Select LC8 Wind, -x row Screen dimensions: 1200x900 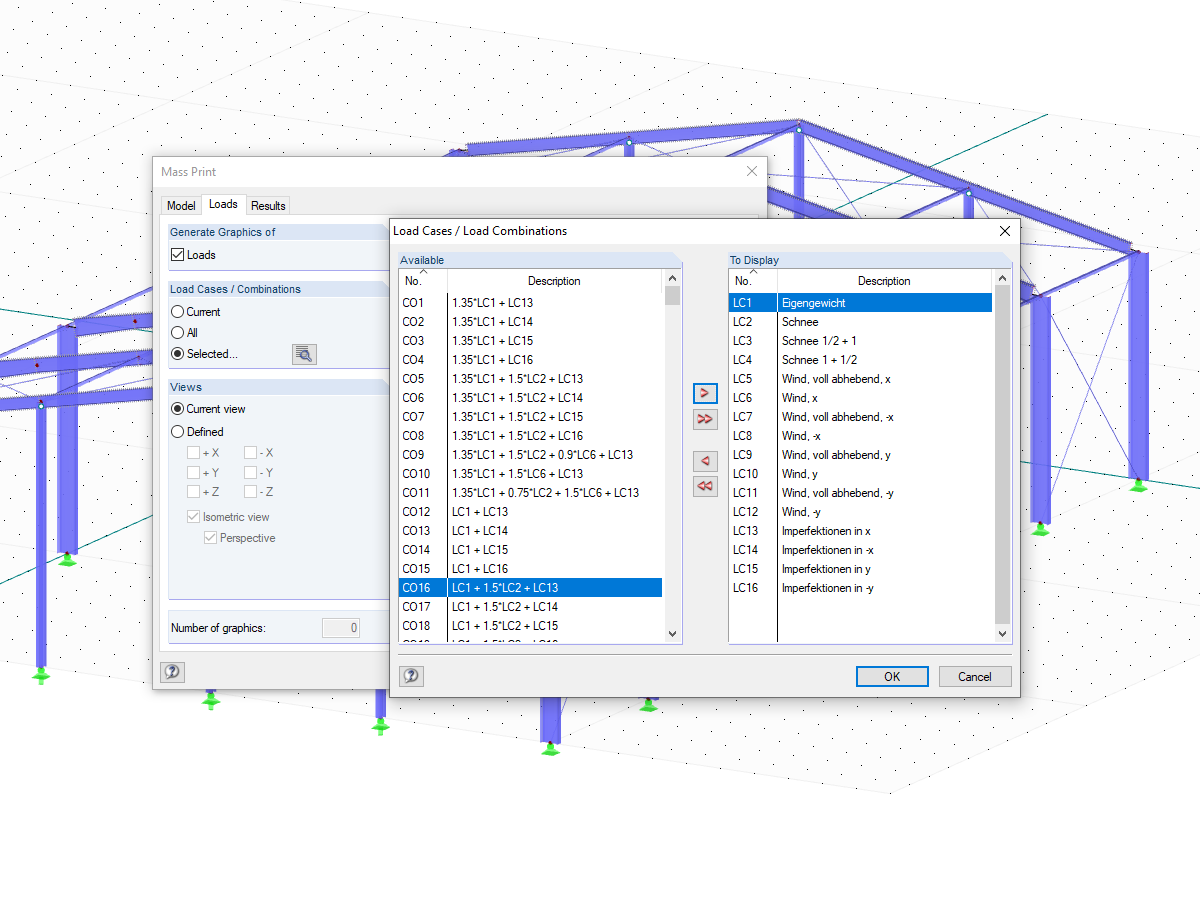click(x=860, y=436)
